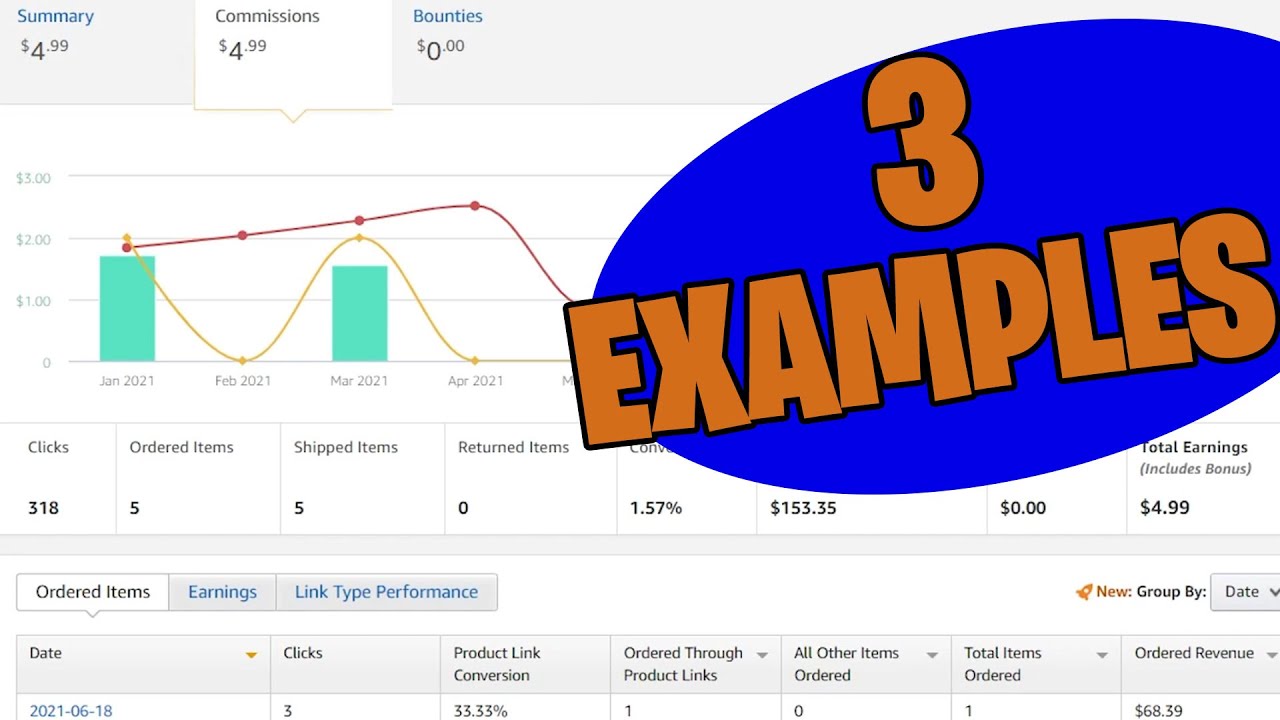Select the Commissions tab
This screenshot has height=720, width=1280.
point(293,52)
